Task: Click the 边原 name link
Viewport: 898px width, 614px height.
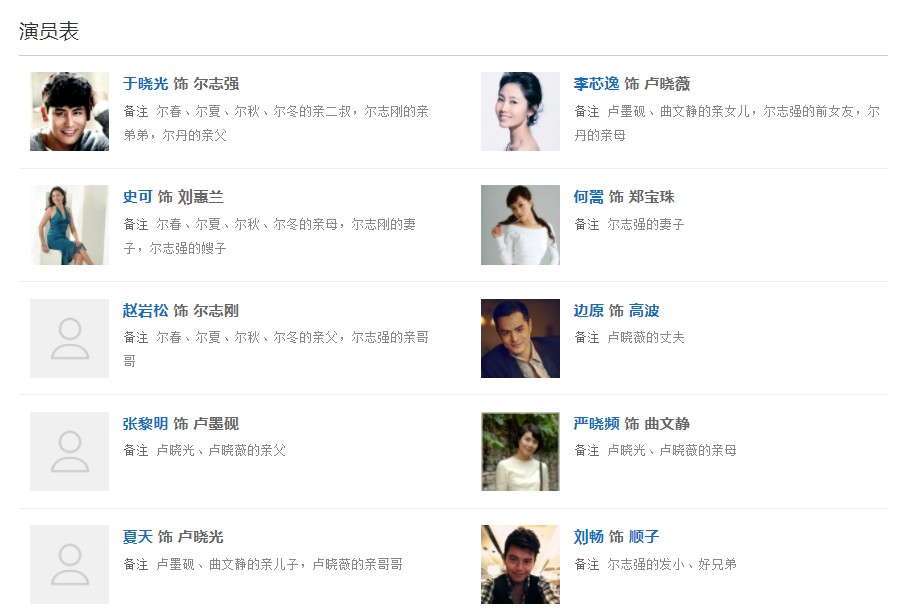Action: (588, 311)
